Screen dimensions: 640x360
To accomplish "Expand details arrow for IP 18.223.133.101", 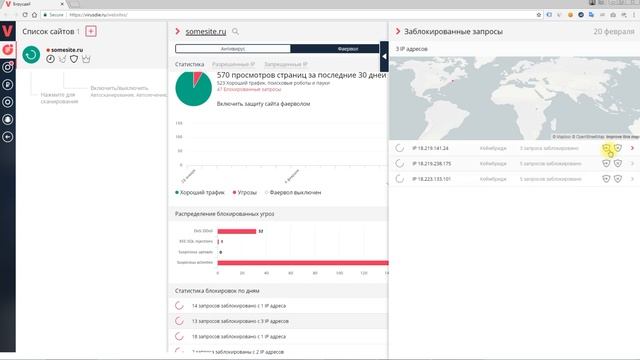I will [x=632, y=179].
